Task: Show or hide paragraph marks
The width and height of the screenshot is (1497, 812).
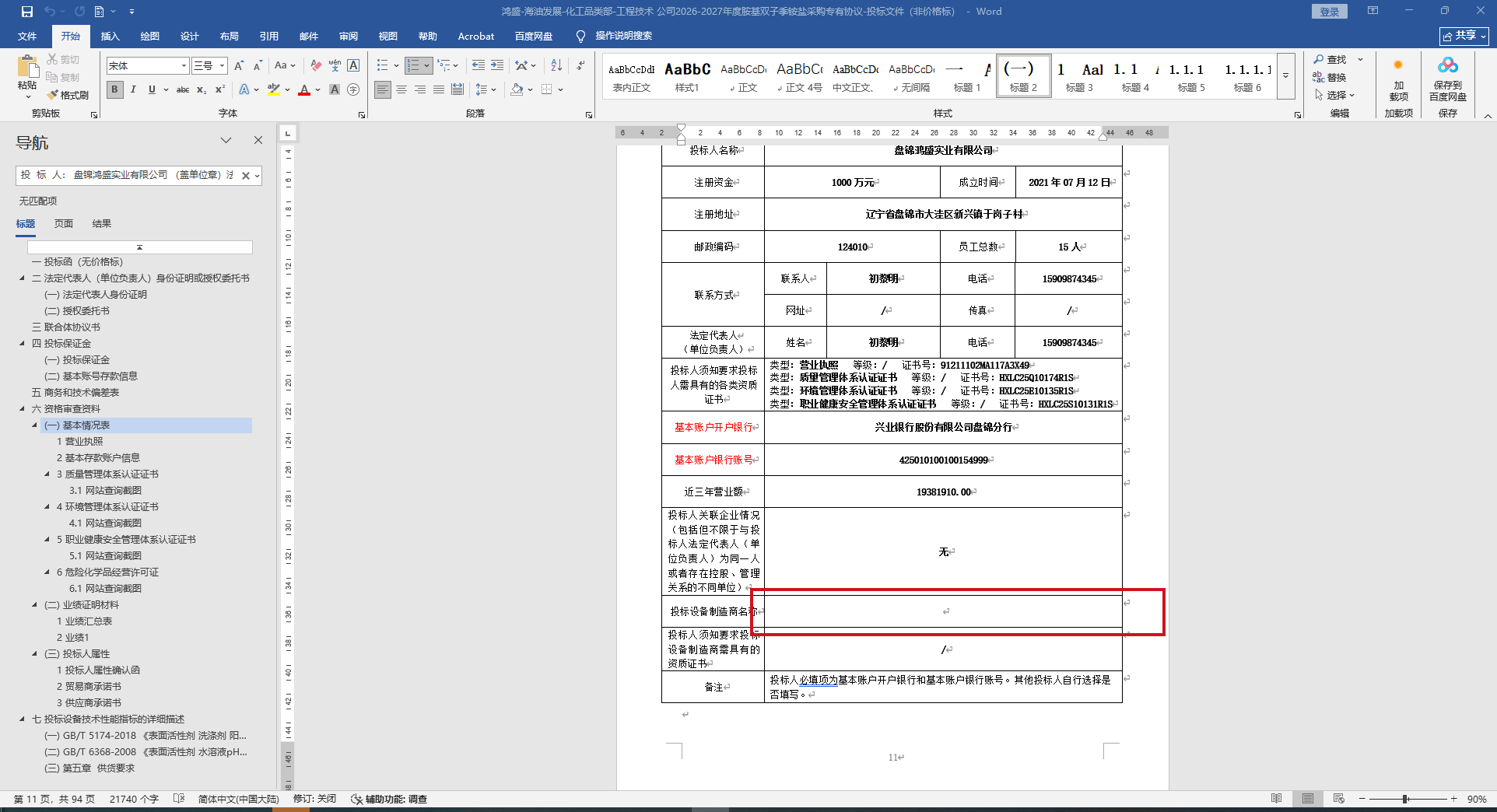Action: click(580, 66)
